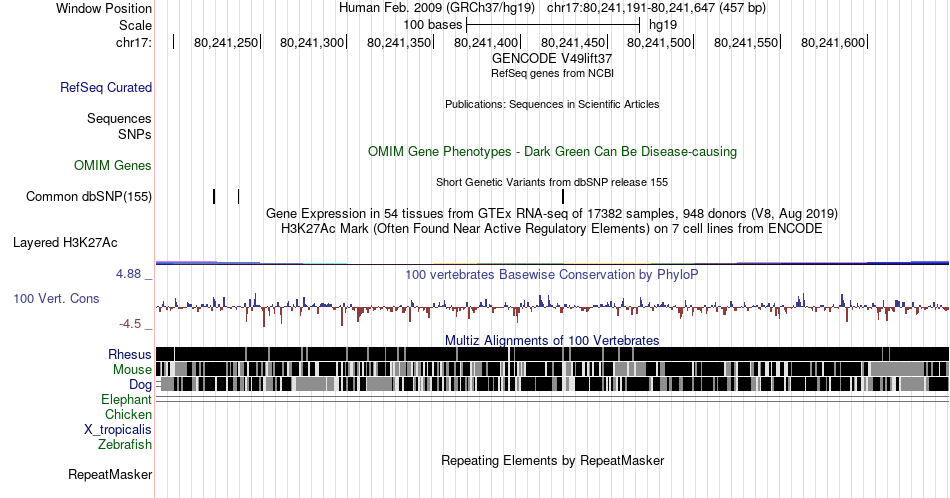This screenshot has height=498, width=950.
Task: Select the Zebrafish alignment row label
Action: [125, 444]
